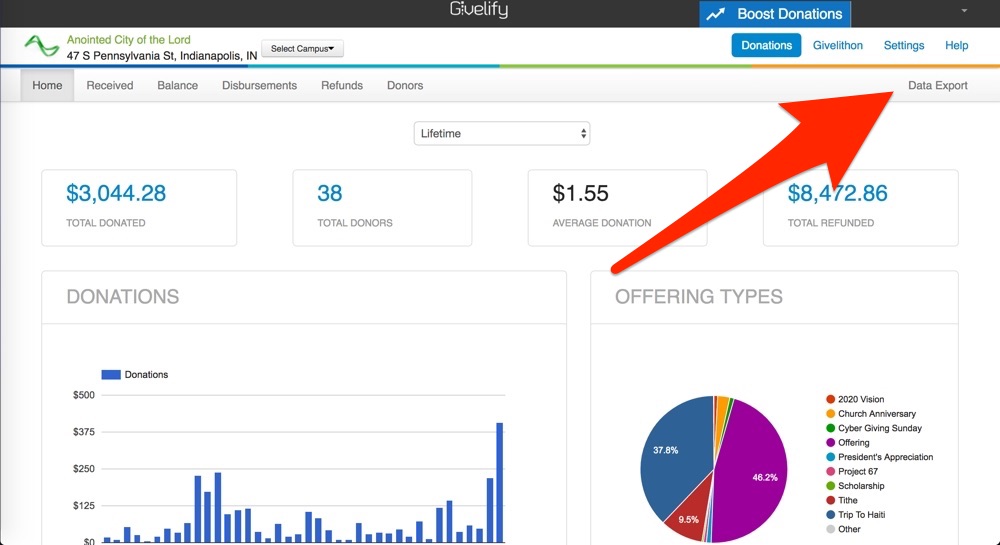Click the Anointed City of the Lord name
Viewport: 1000px width, 545px height.
(129, 40)
